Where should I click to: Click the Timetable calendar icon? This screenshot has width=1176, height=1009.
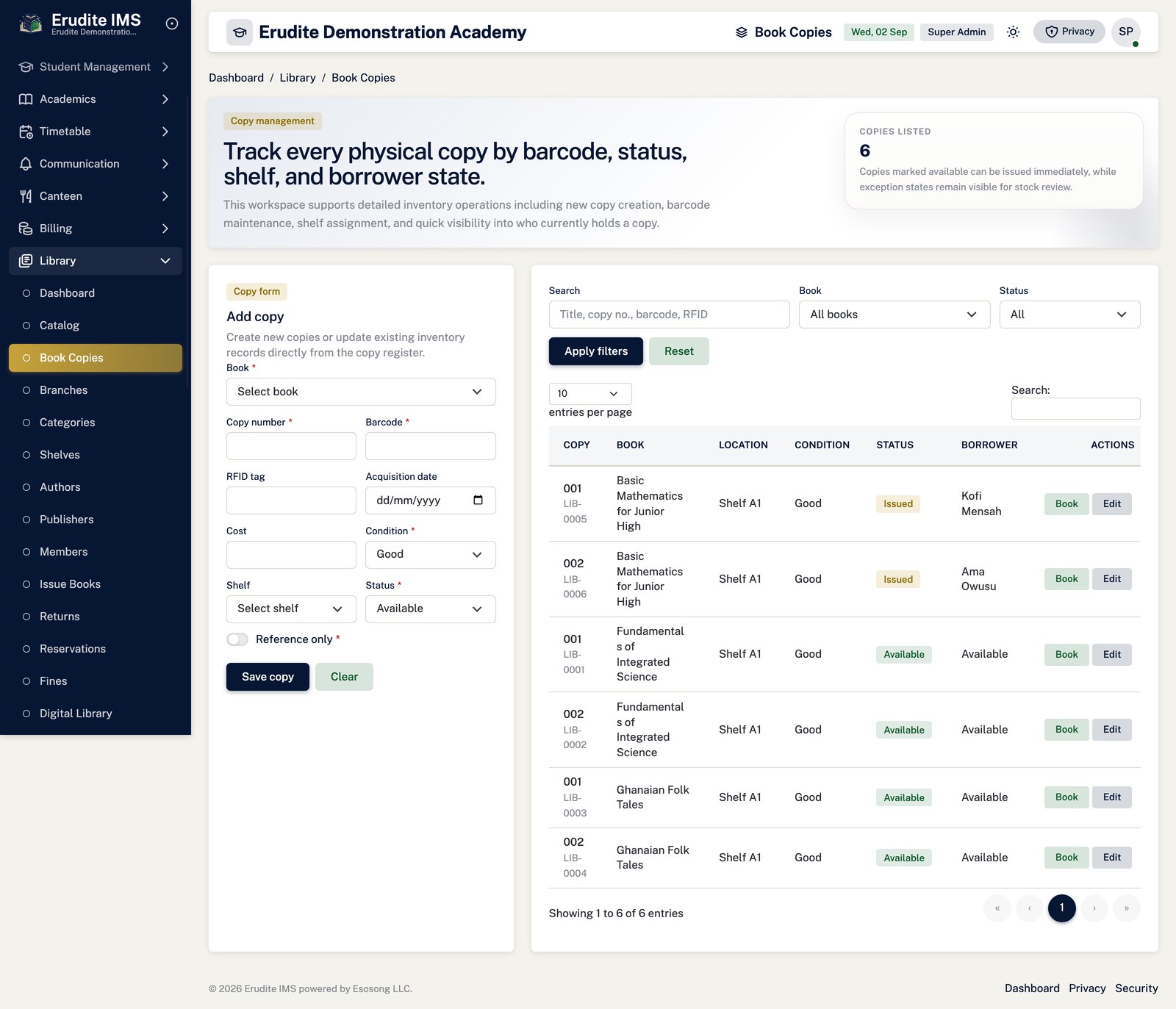pyautogui.click(x=26, y=132)
